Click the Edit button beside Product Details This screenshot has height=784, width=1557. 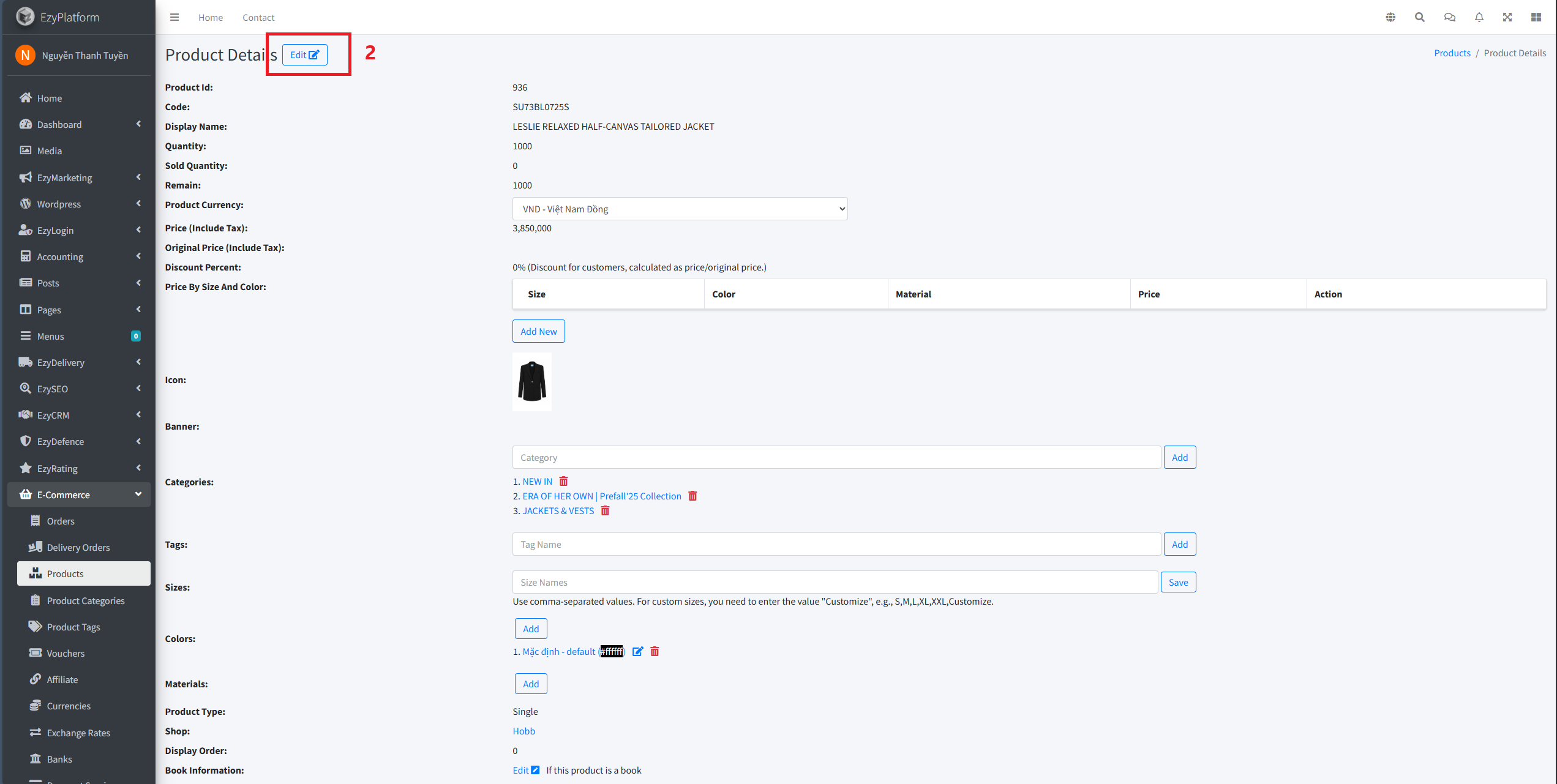[x=304, y=54]
